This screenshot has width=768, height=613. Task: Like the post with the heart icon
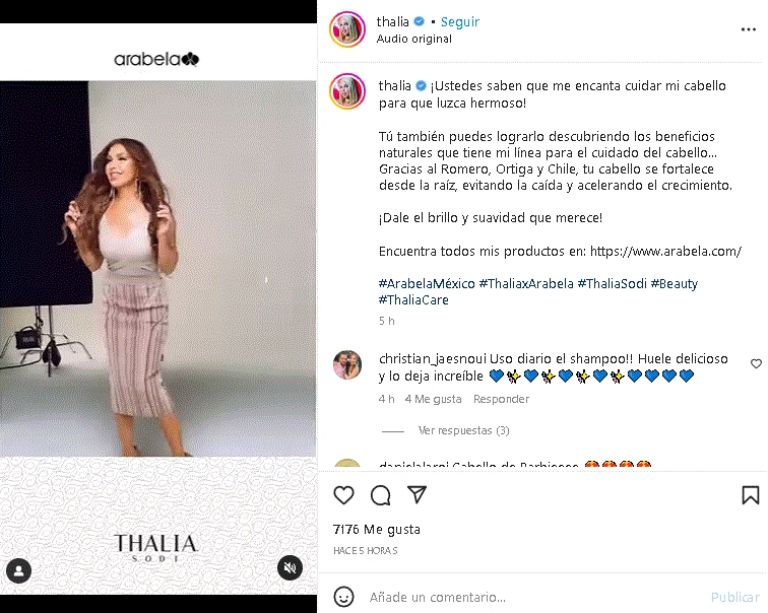pyautogui.click(x=344, y=495)
